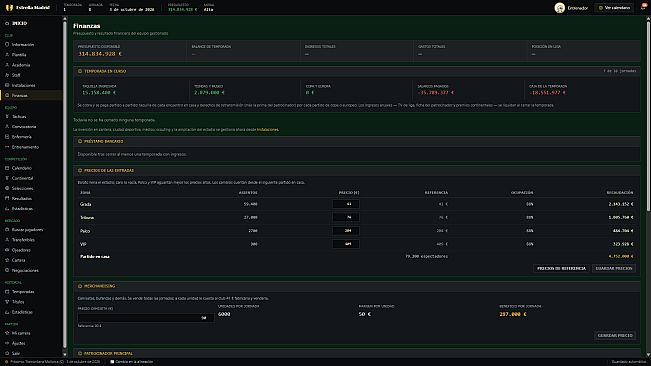Click the Enfermería sidebar icon

coord(7,137)
